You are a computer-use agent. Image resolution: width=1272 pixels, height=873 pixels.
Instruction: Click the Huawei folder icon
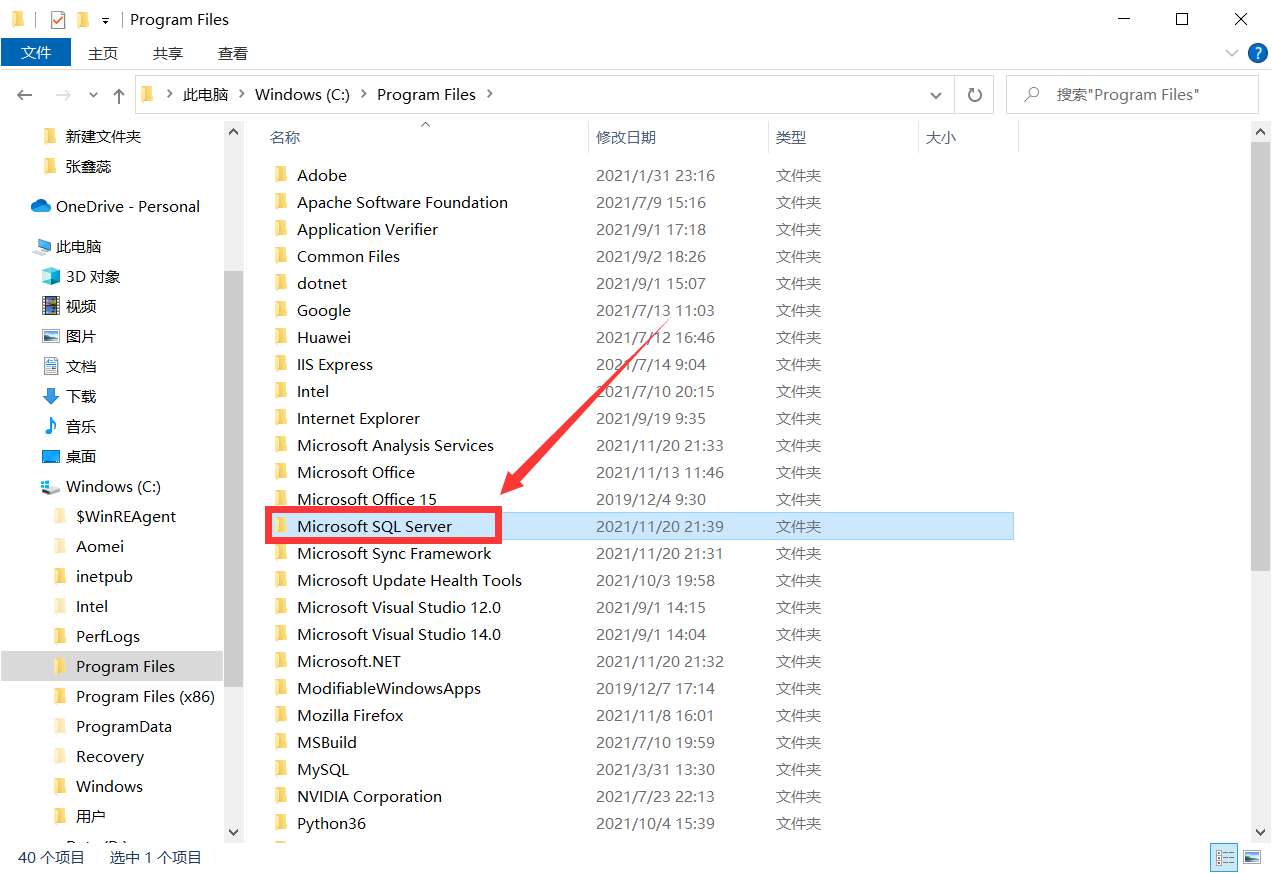point(281,337)
